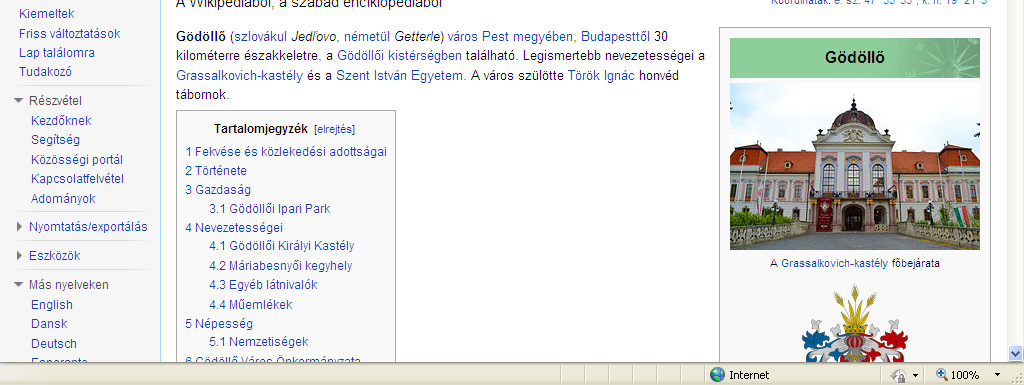
Task: Open the Török Ignác link
Action: tap(601, 76)
